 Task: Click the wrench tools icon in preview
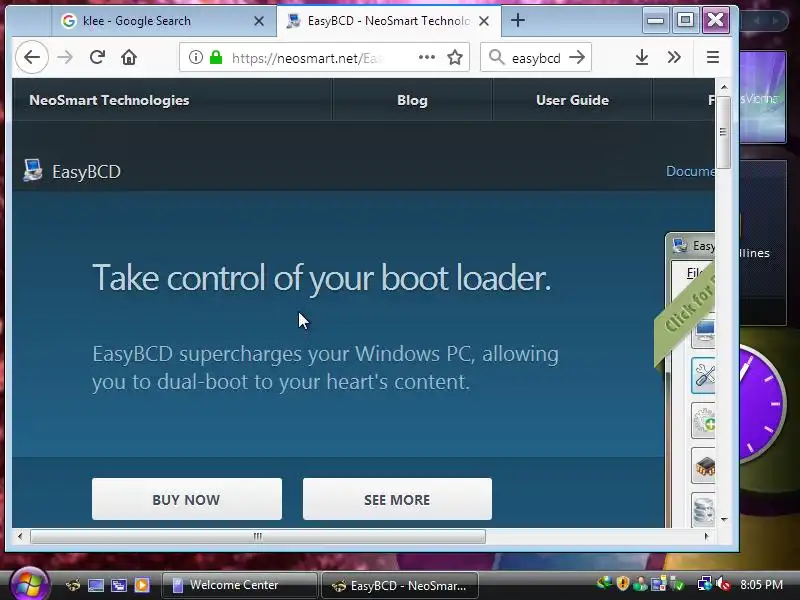click(x=704, y=376)
